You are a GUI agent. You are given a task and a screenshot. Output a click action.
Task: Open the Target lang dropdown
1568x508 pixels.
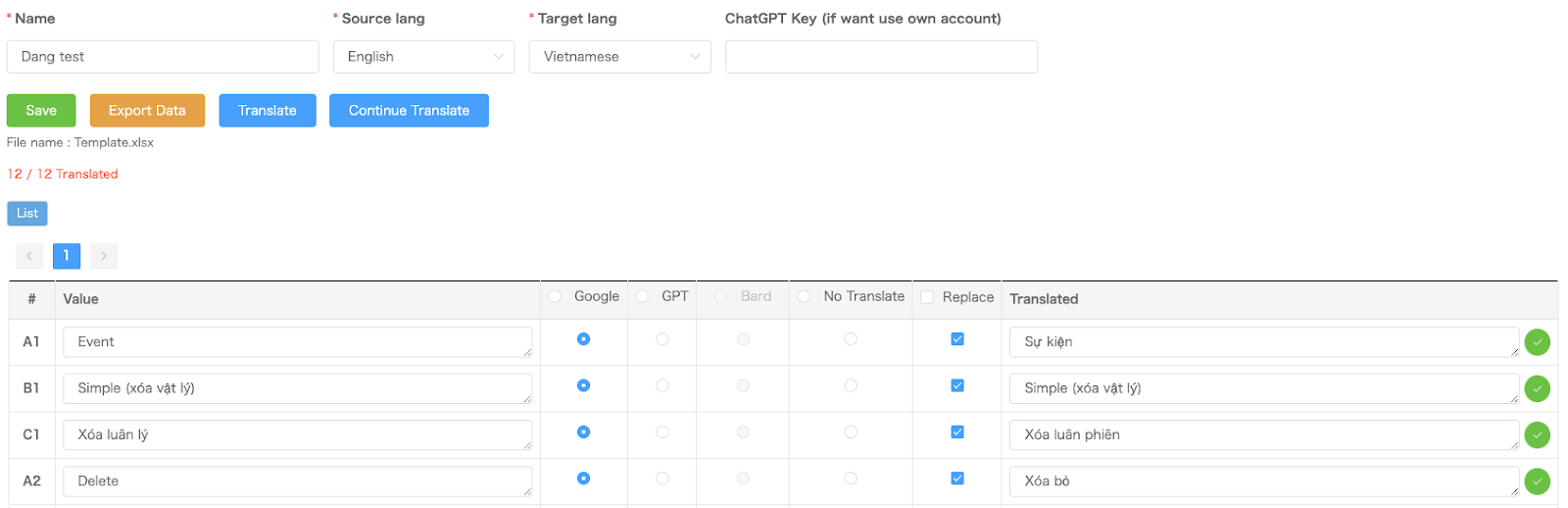coord(620,57)
